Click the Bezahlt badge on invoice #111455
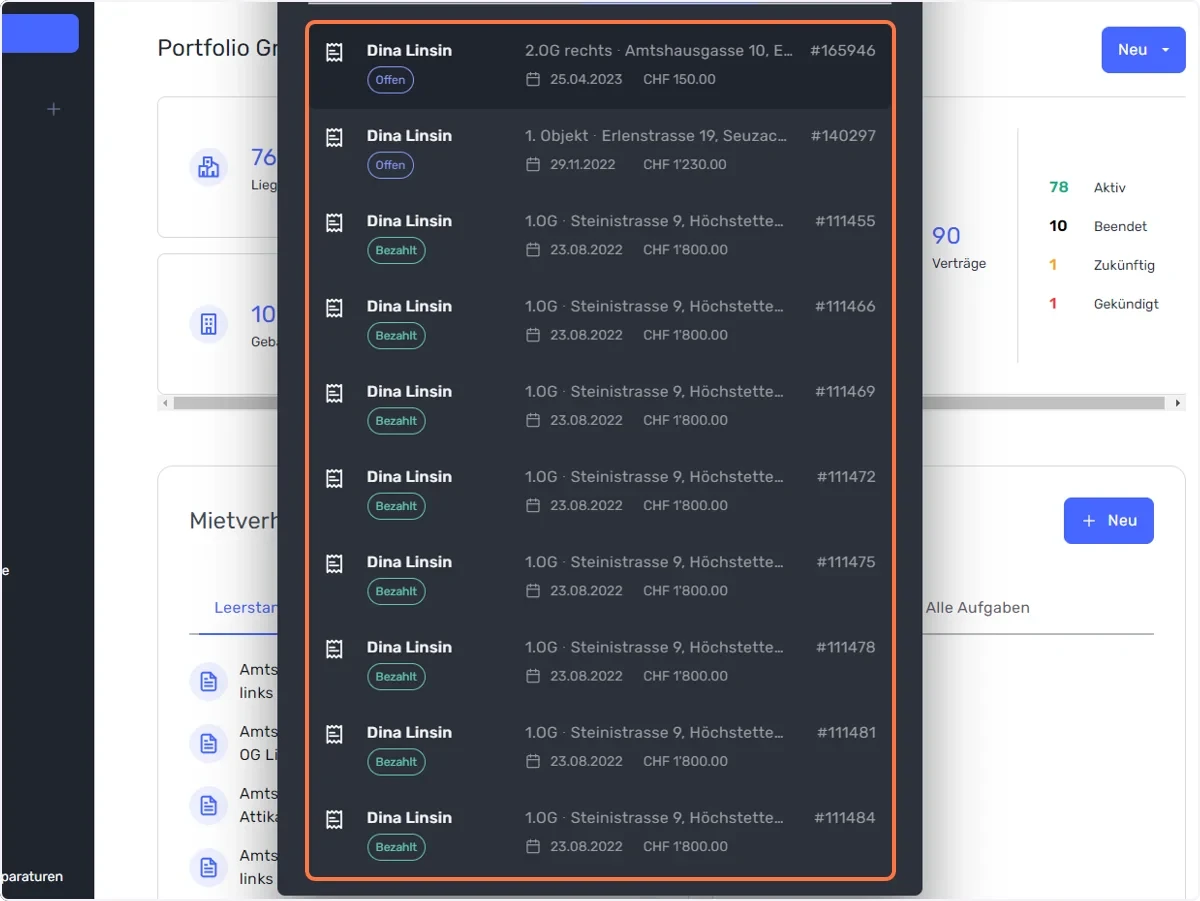 pos(396,250)
